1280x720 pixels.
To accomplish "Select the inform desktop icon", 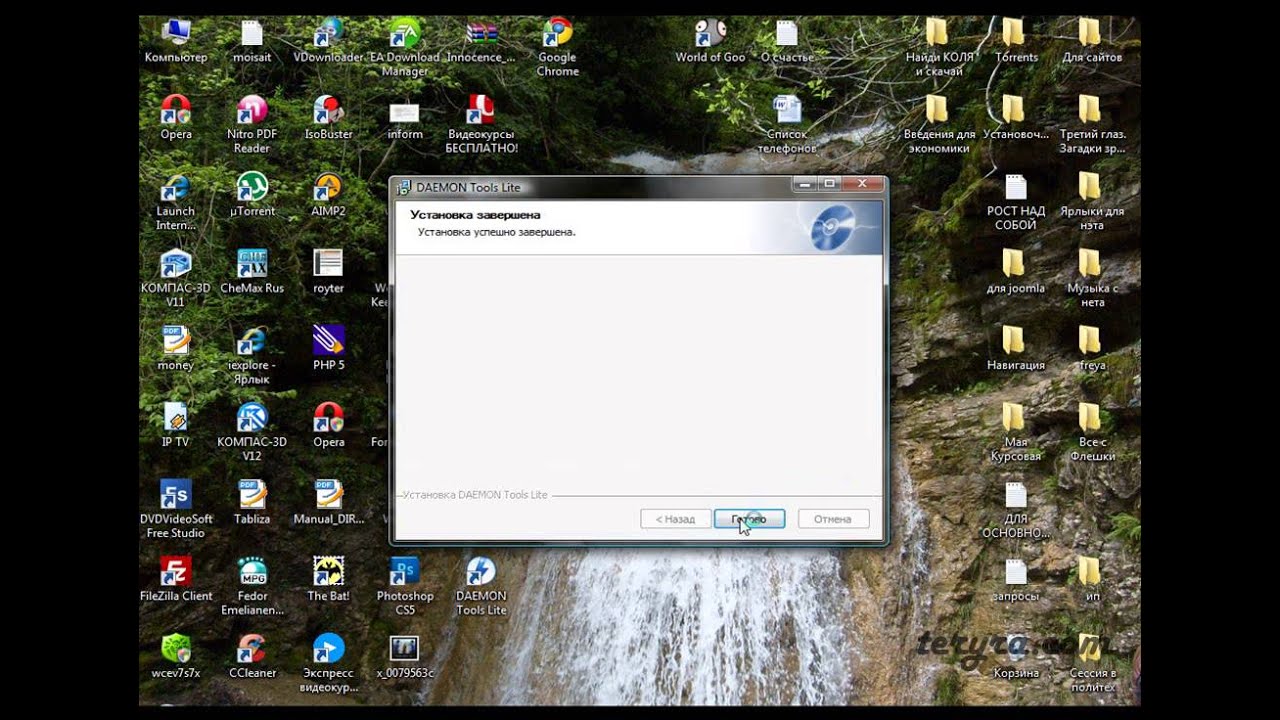I will point(405,117).
